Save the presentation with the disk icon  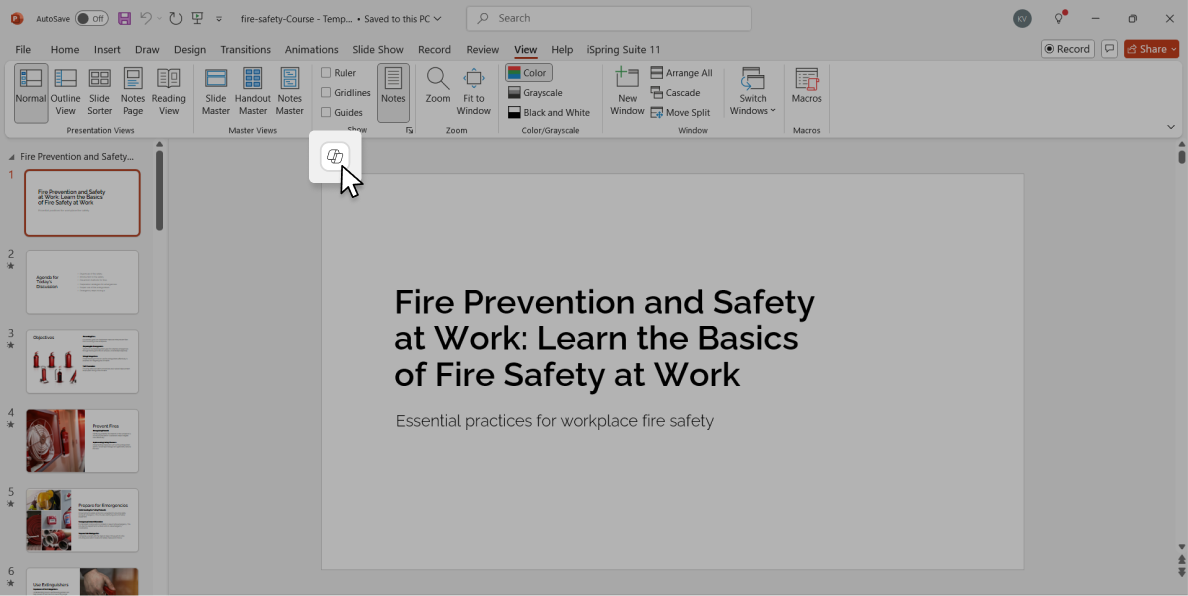point(124,18)
